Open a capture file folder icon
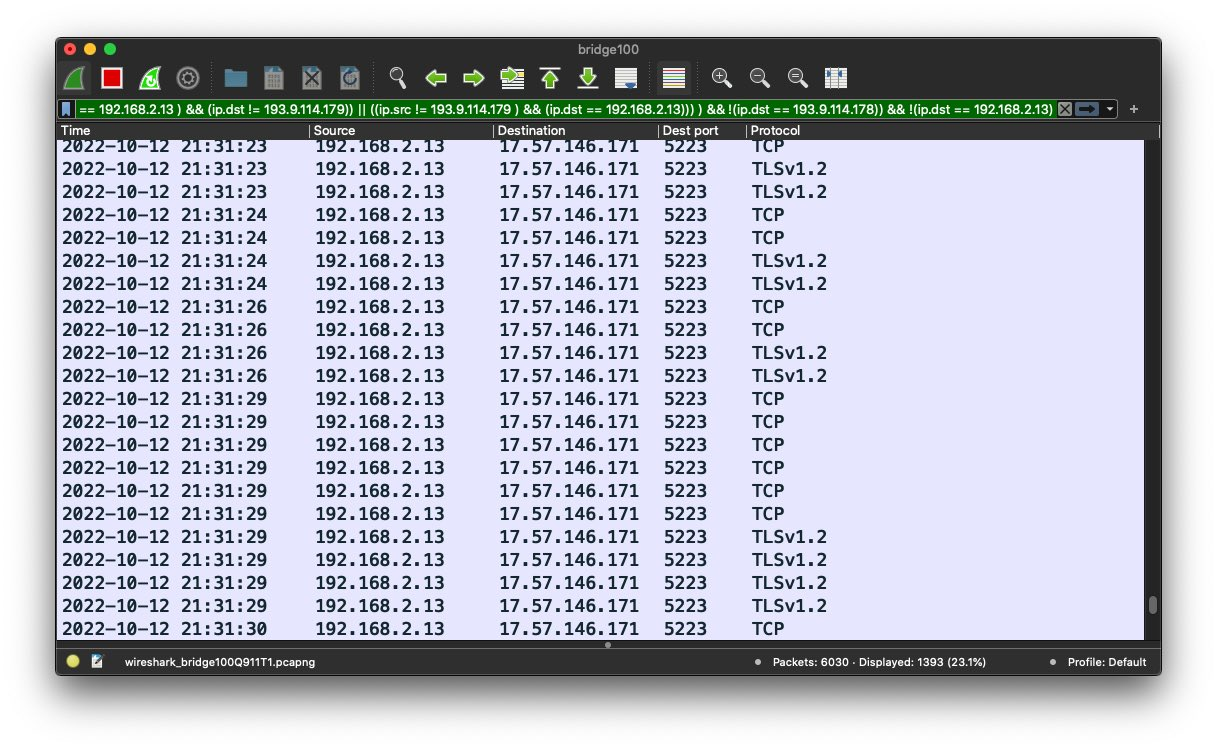Screen dimensions: 1217x749 [x=236, y=78]
